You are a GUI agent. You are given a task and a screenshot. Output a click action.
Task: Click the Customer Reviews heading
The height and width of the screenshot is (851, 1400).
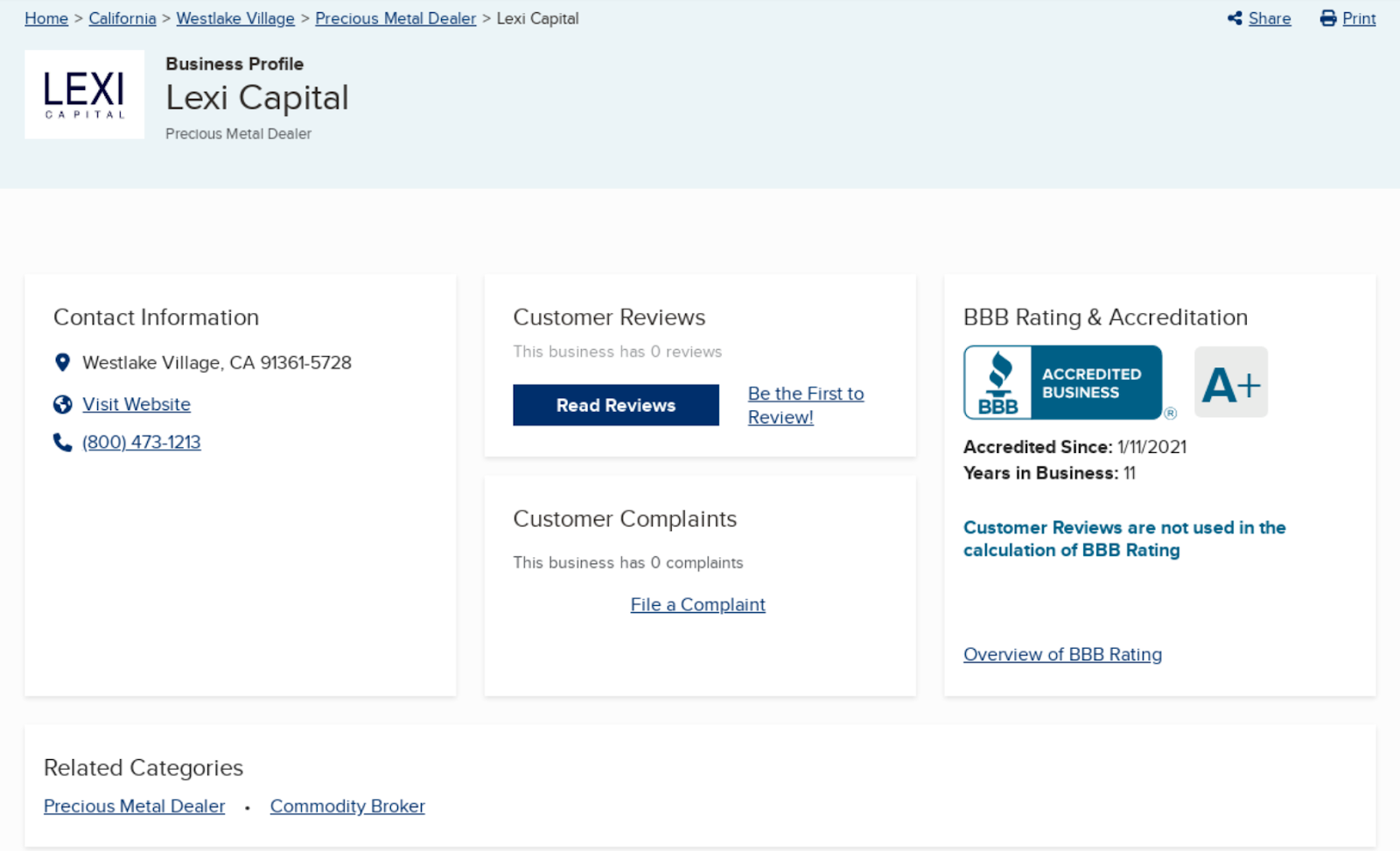(x=609, y=317)
